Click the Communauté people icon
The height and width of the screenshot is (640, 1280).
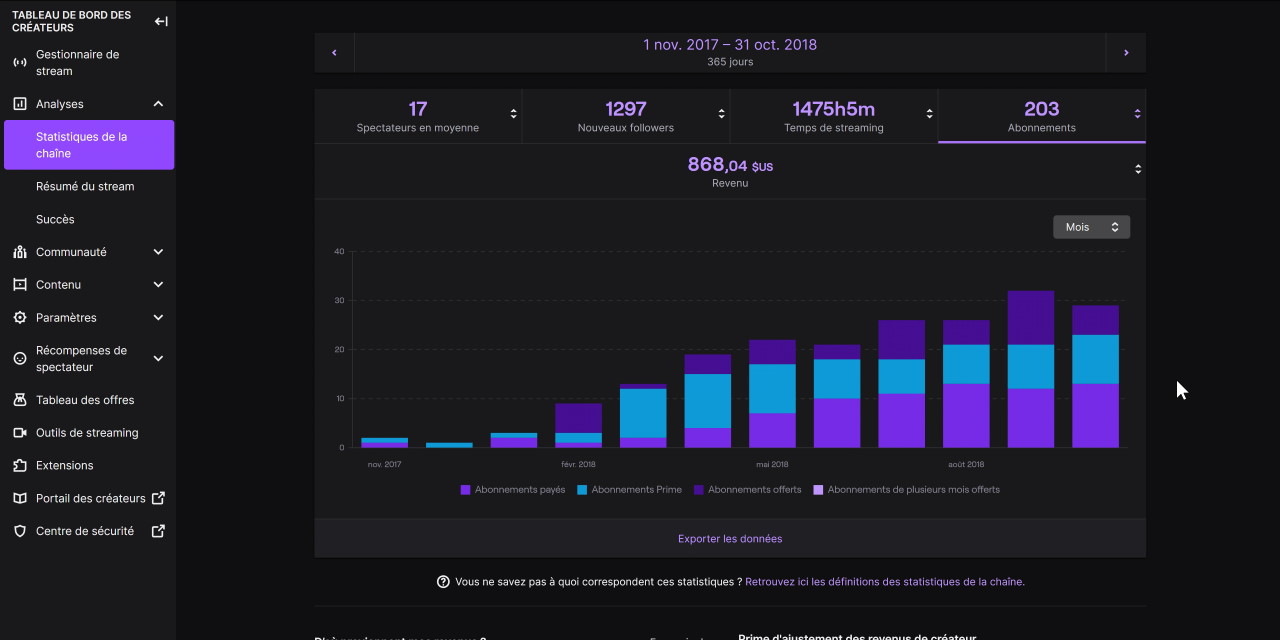pyautogui.click(x=19, y=252)
